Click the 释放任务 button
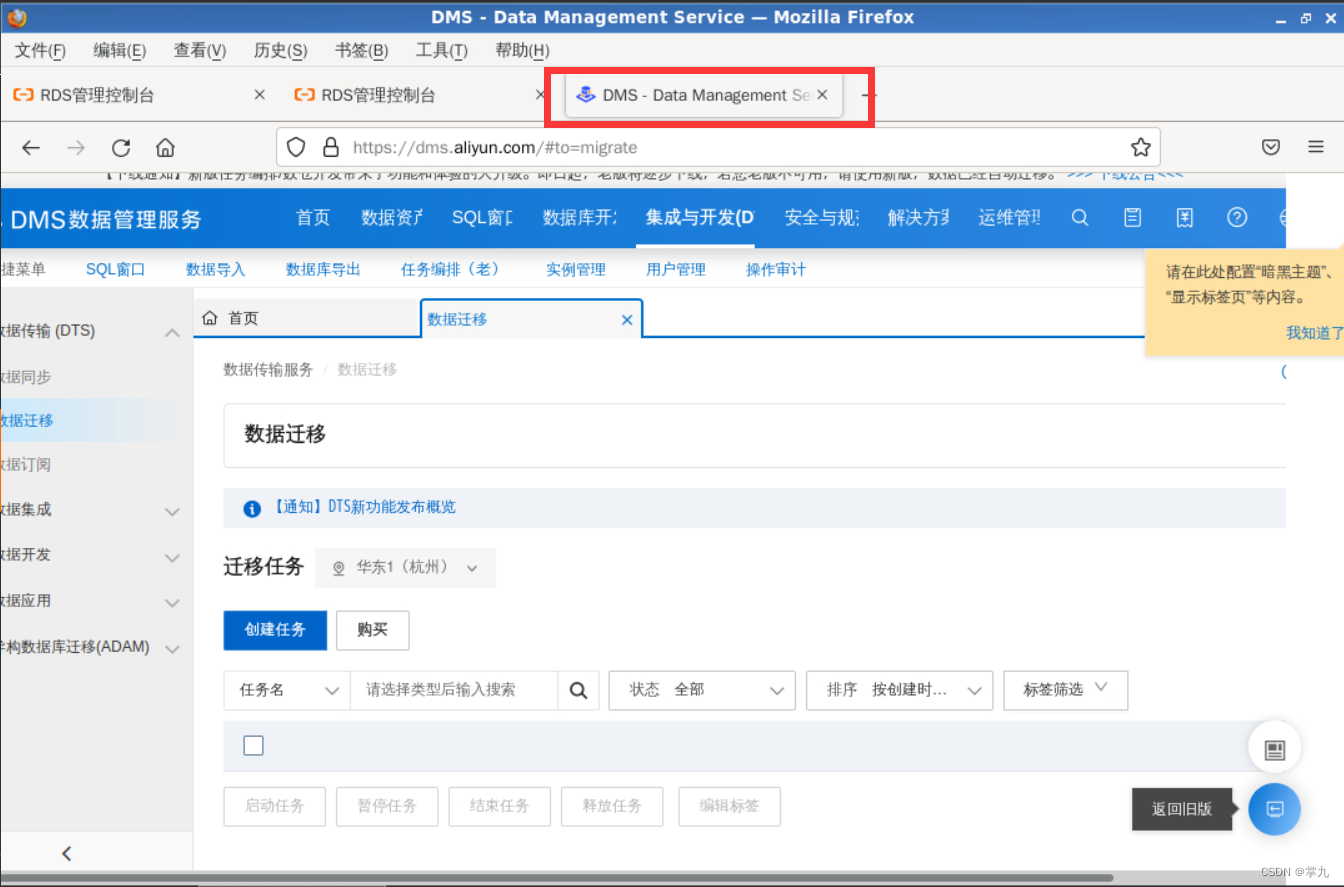 612,806
